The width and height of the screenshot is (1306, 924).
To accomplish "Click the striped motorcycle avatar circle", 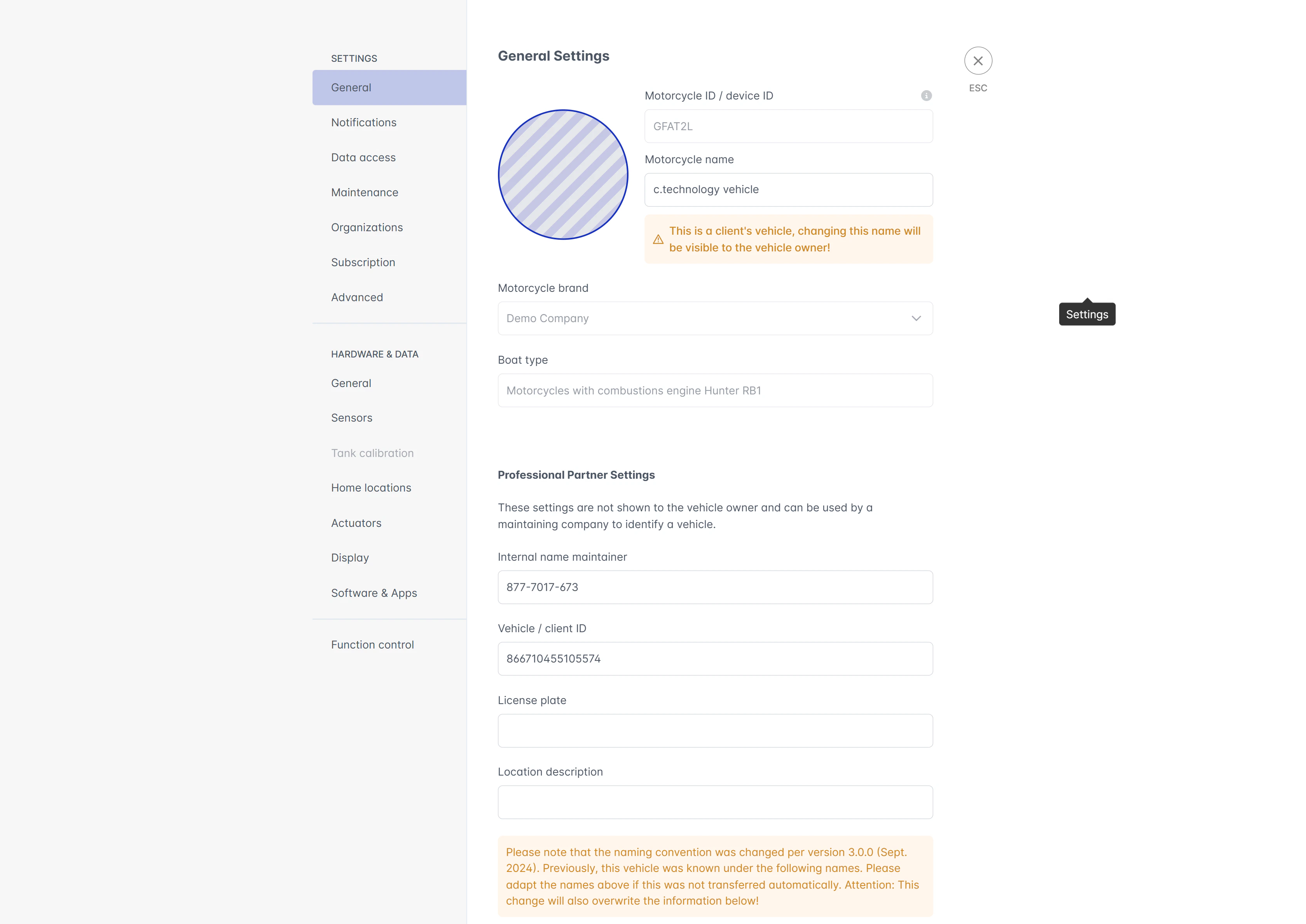I will (x=563, y=175).
